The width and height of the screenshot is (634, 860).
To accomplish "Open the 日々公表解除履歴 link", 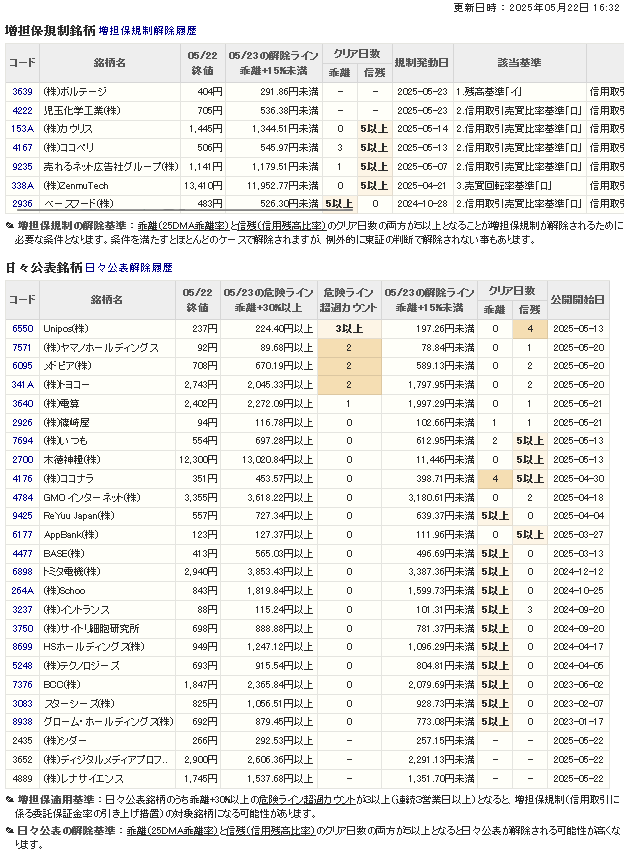I will [129, 268].
